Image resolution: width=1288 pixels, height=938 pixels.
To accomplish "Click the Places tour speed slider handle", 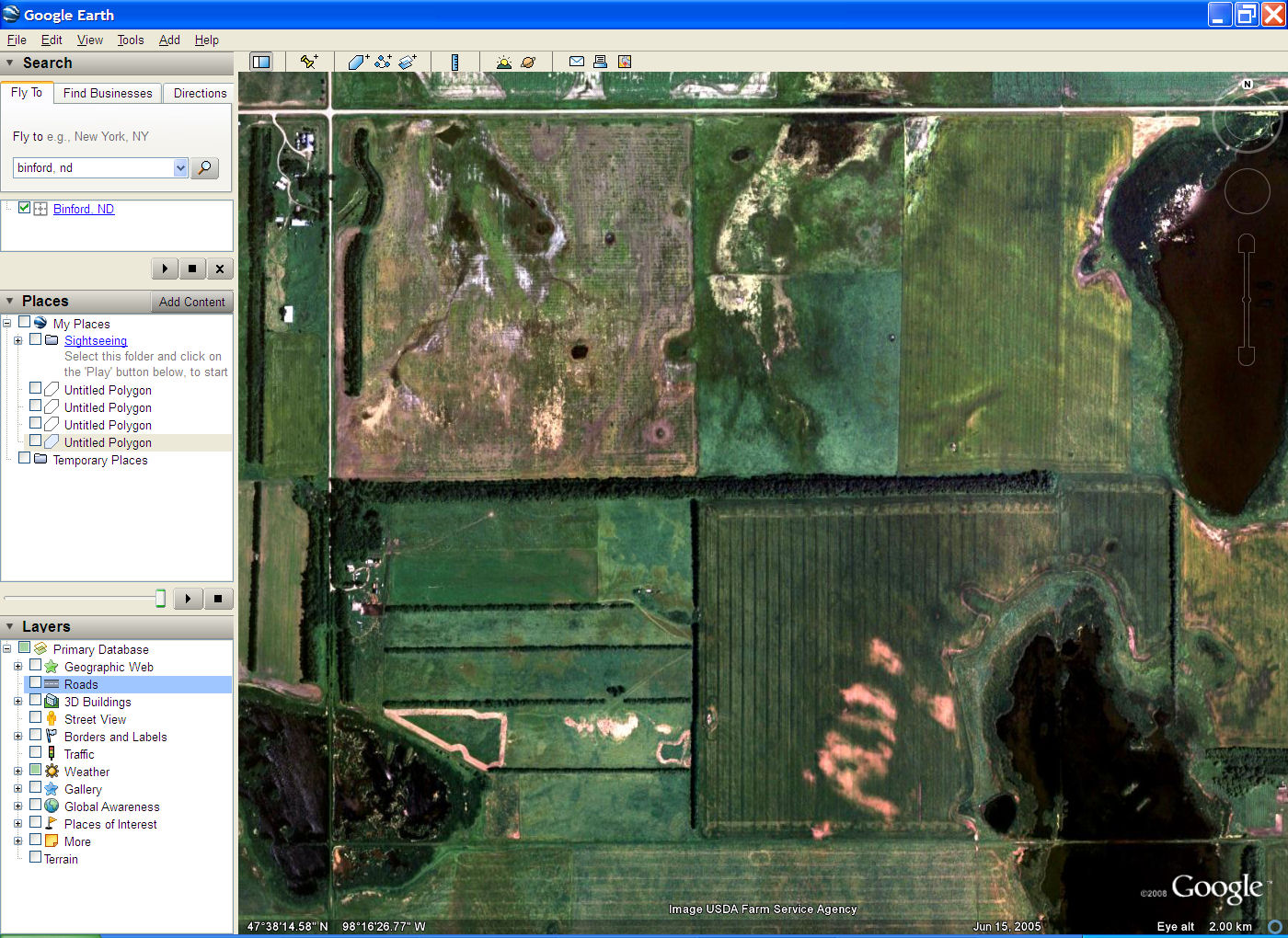I will tap(160, 599).
